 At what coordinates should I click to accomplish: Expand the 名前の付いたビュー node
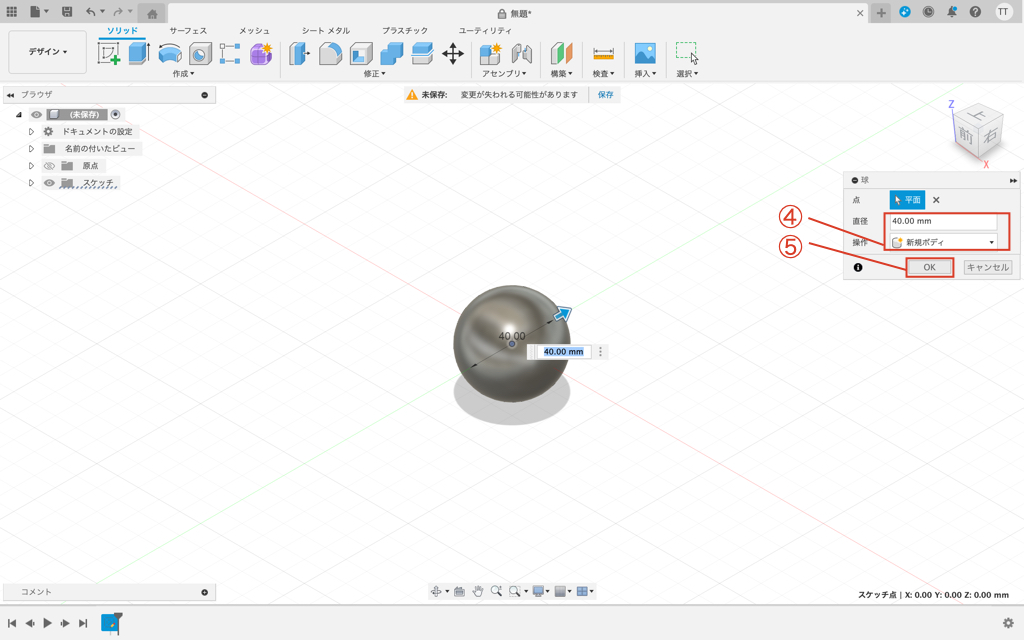[31, 148]
